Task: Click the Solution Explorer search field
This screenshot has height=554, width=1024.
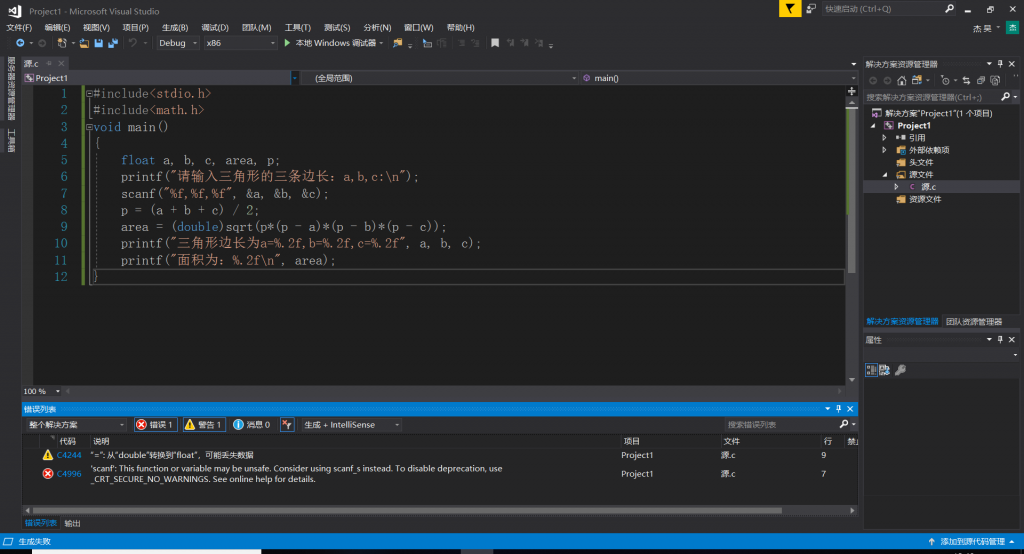Action: tap(933, 97)
